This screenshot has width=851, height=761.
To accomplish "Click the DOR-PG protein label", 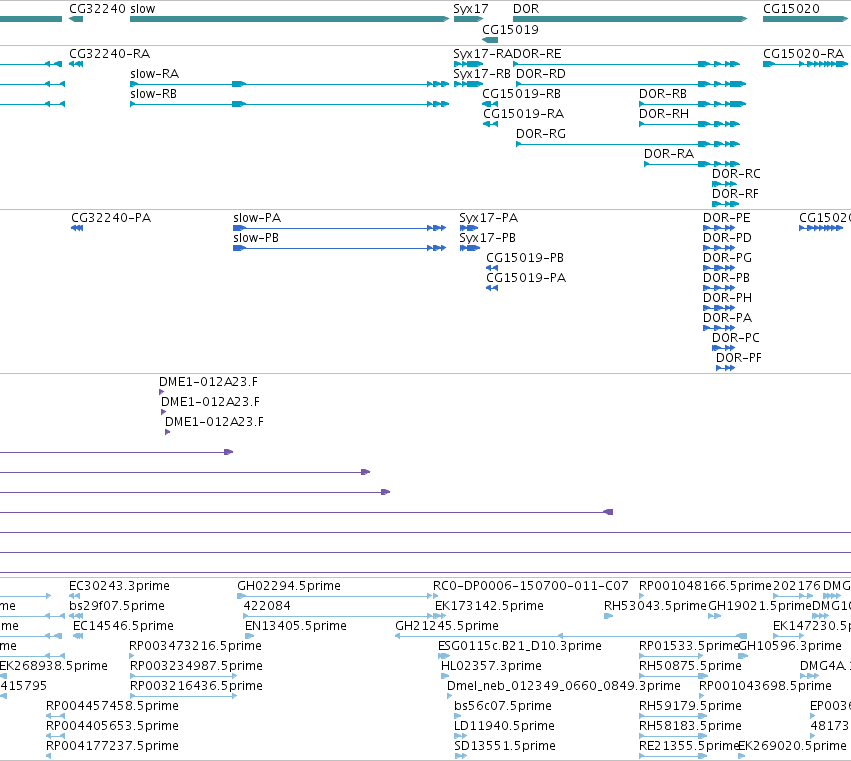I will (727, 258).
